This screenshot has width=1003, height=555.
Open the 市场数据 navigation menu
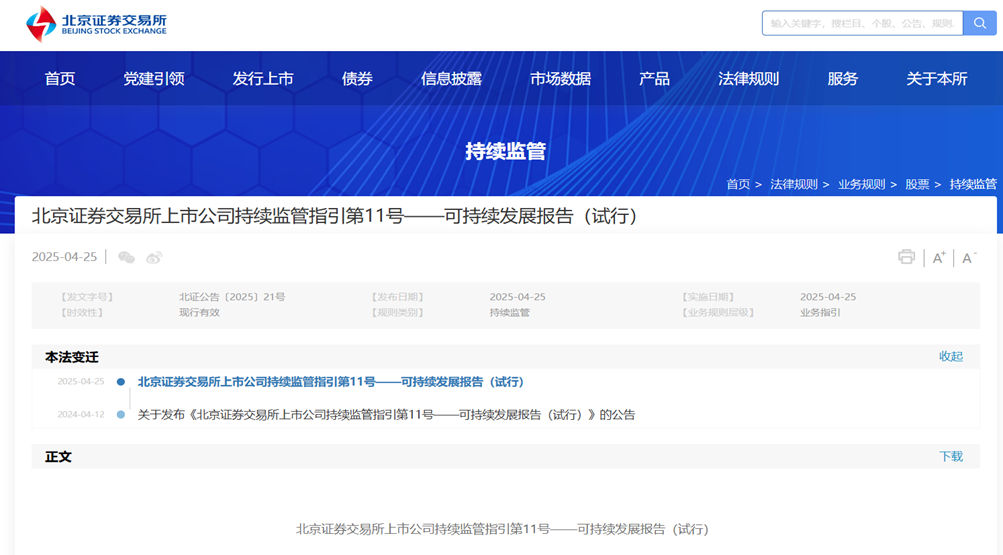560,79
